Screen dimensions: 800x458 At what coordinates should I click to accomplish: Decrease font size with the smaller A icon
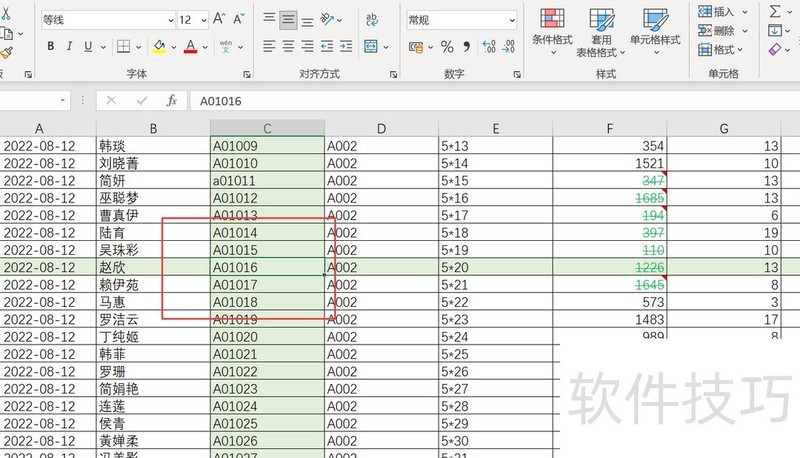tap(238, 19)
